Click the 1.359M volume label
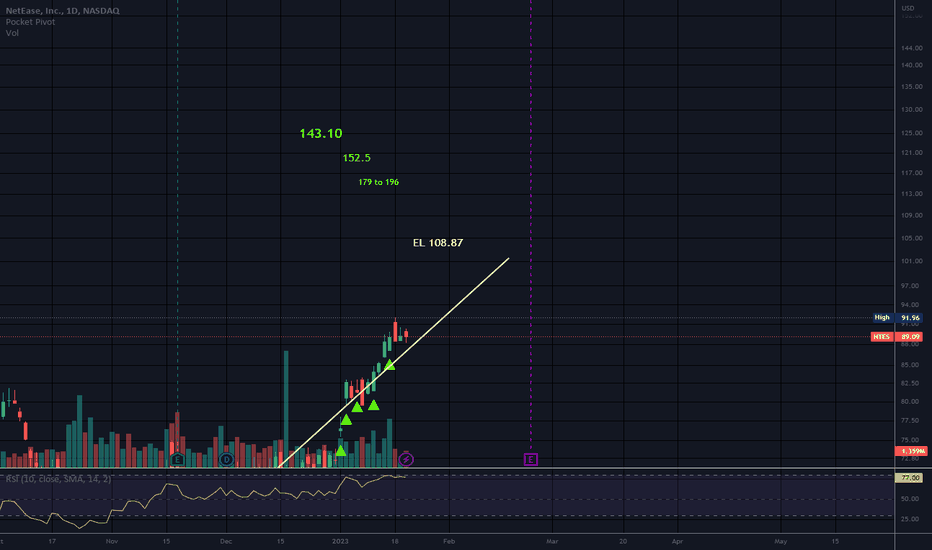The width and height of the screenshot is (932, 550). pyautogui.click(x=910, y=451)
